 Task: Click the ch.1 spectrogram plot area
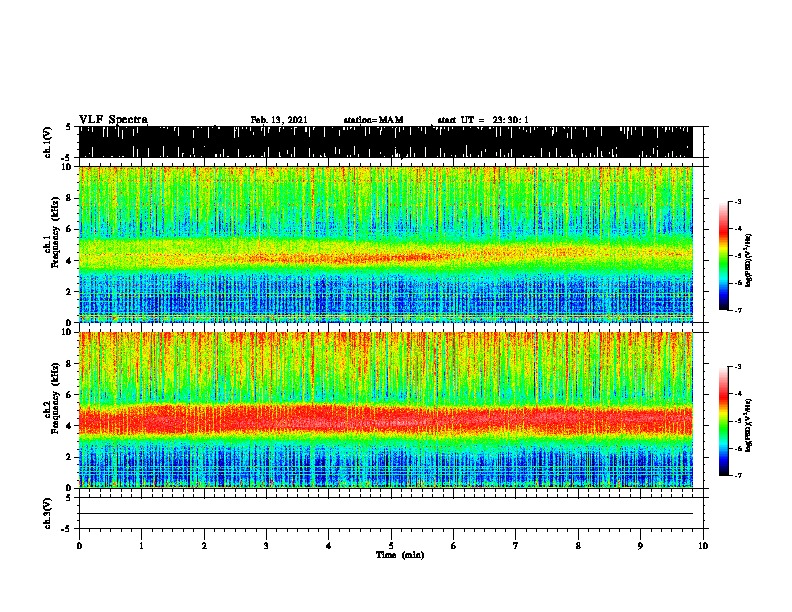pos(385,244)
